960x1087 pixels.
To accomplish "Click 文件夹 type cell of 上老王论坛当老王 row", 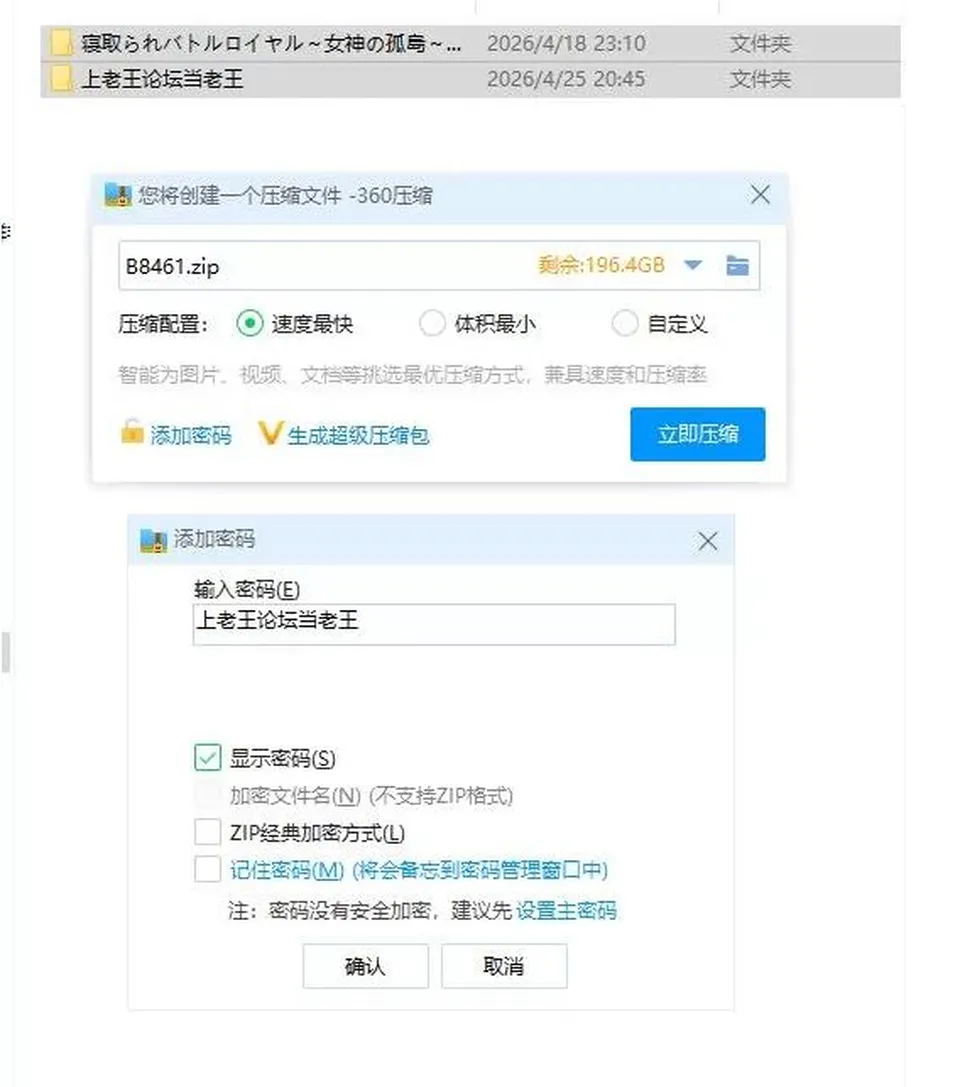I will click(x=760, y=79).
